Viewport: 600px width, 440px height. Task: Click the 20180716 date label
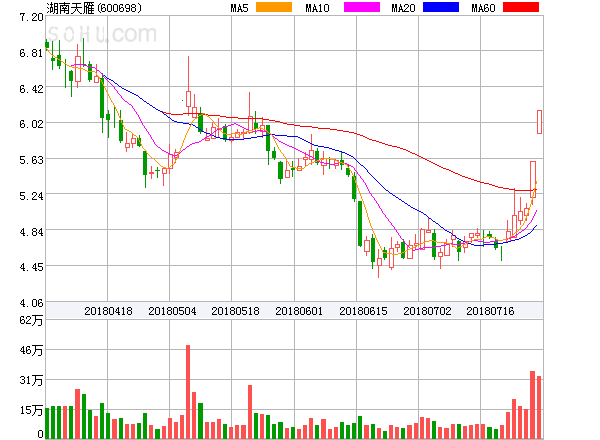(490, 311)
